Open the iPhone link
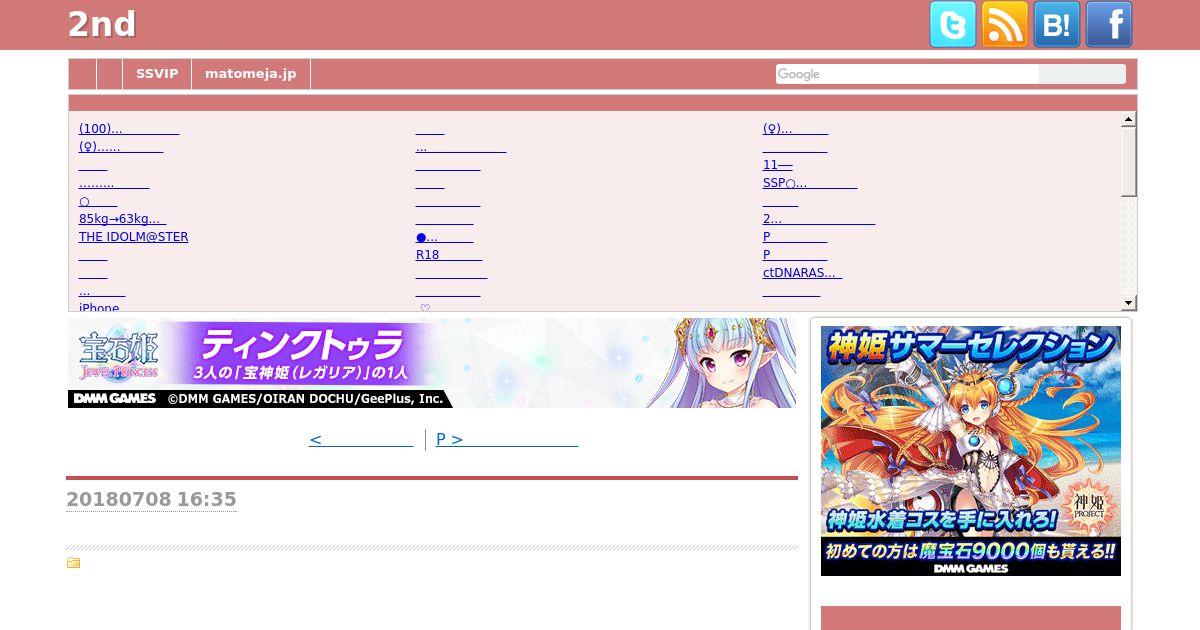 pos(99,308)
